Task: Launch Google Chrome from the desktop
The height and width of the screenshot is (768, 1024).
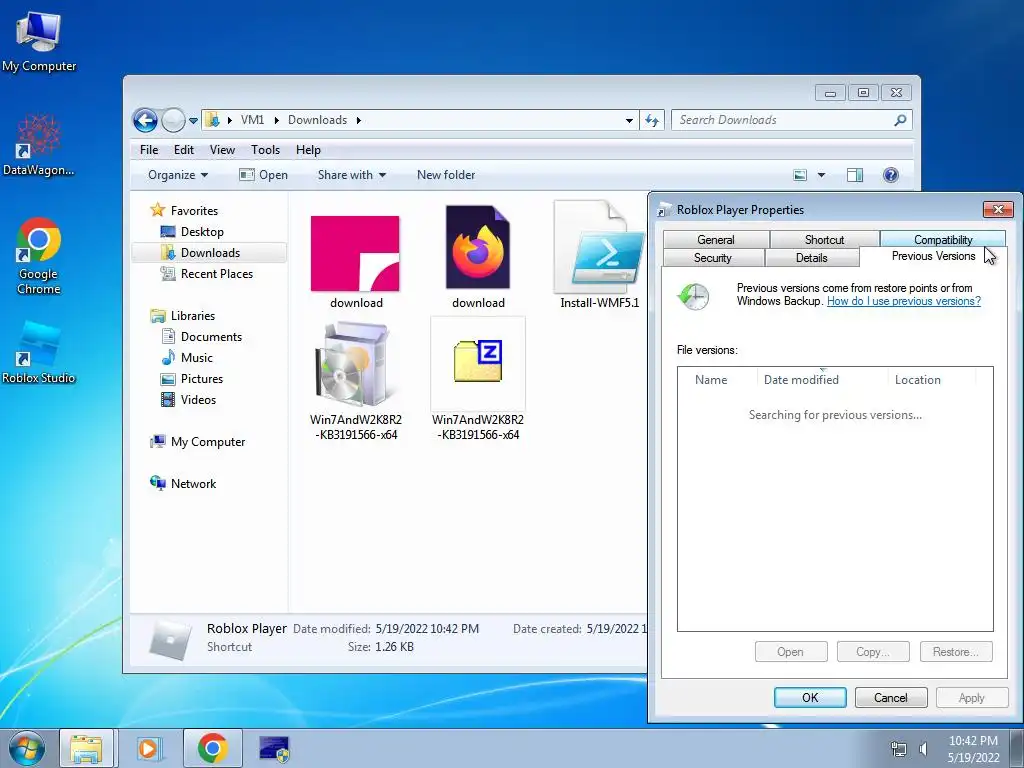Action: [x=39, y=256]
